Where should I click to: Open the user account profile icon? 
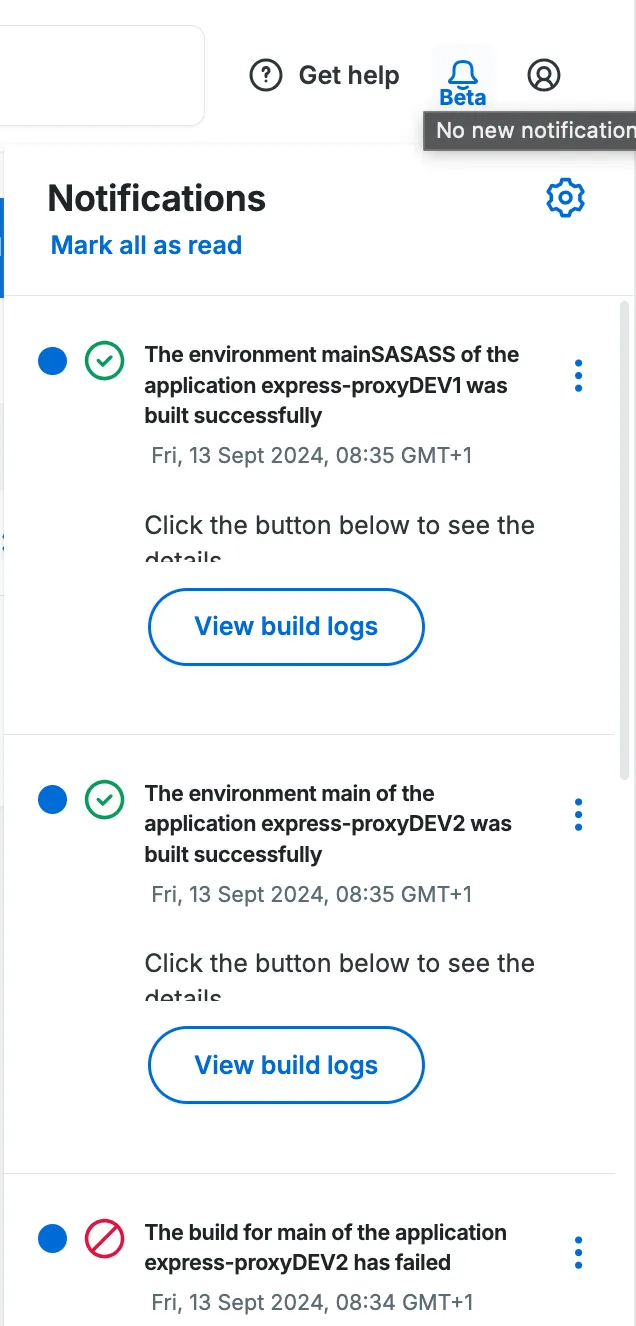point(543,74)
